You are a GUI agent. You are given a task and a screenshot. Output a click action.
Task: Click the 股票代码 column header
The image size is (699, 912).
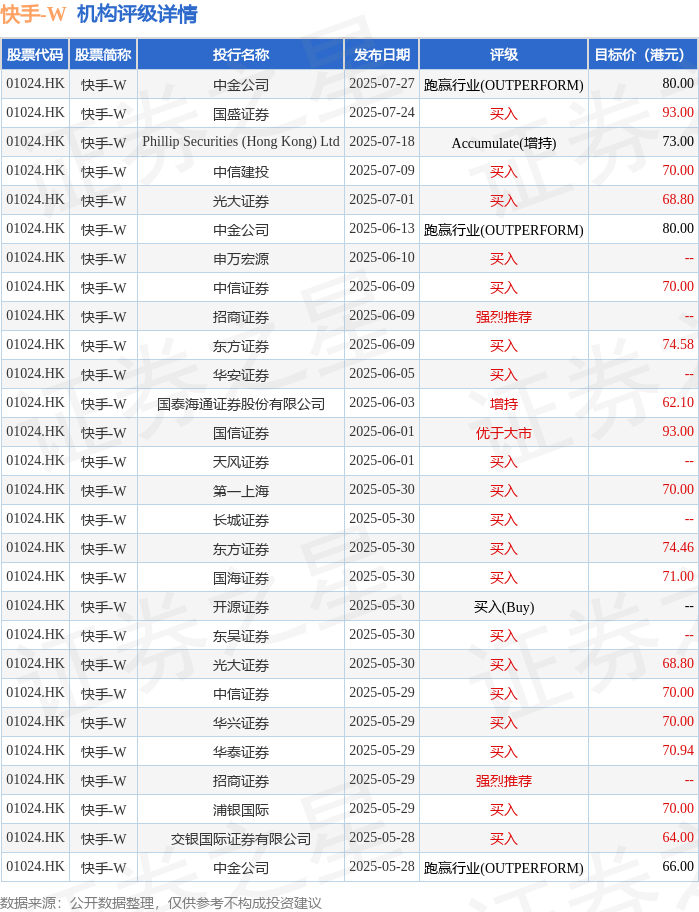35,55
